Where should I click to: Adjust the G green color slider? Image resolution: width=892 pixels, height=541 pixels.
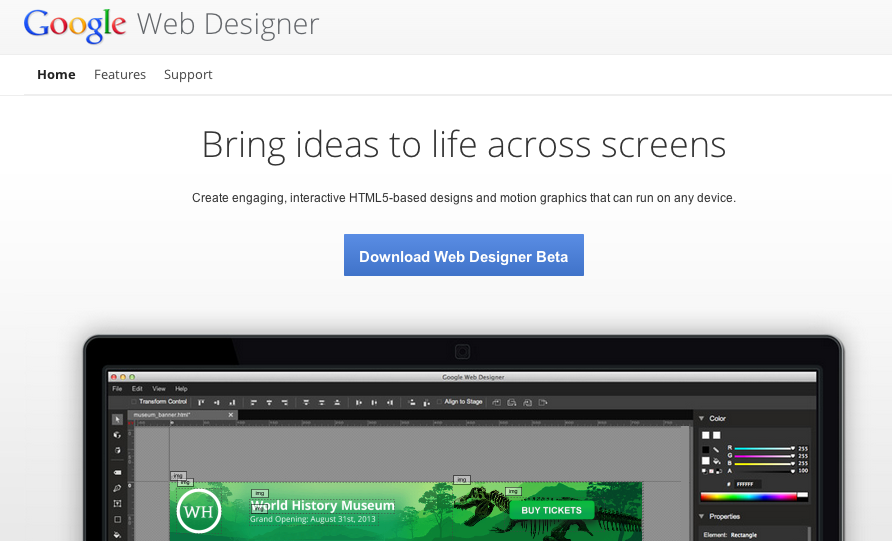tap(765, 456)
